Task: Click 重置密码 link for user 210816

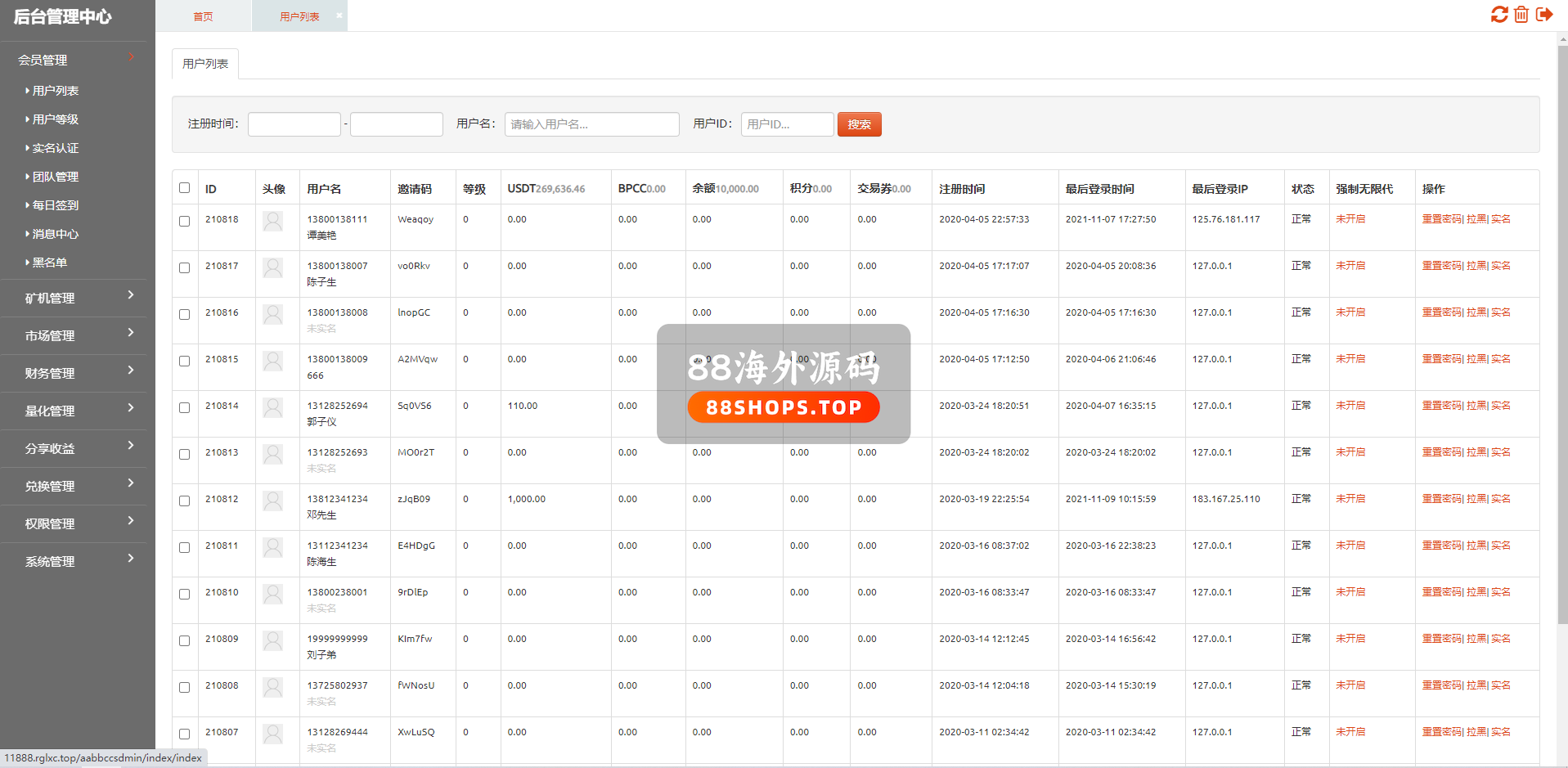Action: (x=1441, y=312)
